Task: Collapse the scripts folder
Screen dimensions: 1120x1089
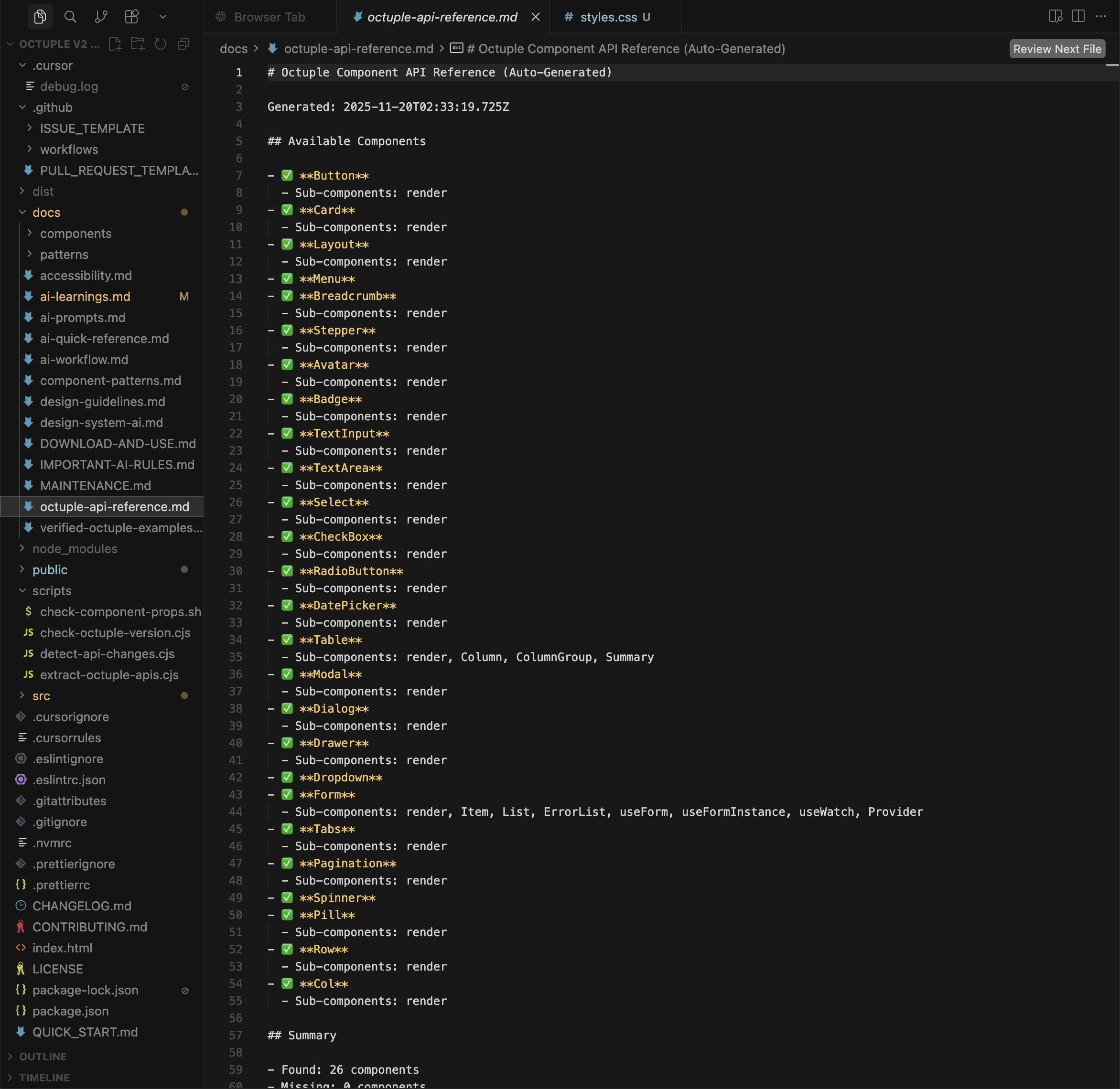Action: [x=52, y=590]
